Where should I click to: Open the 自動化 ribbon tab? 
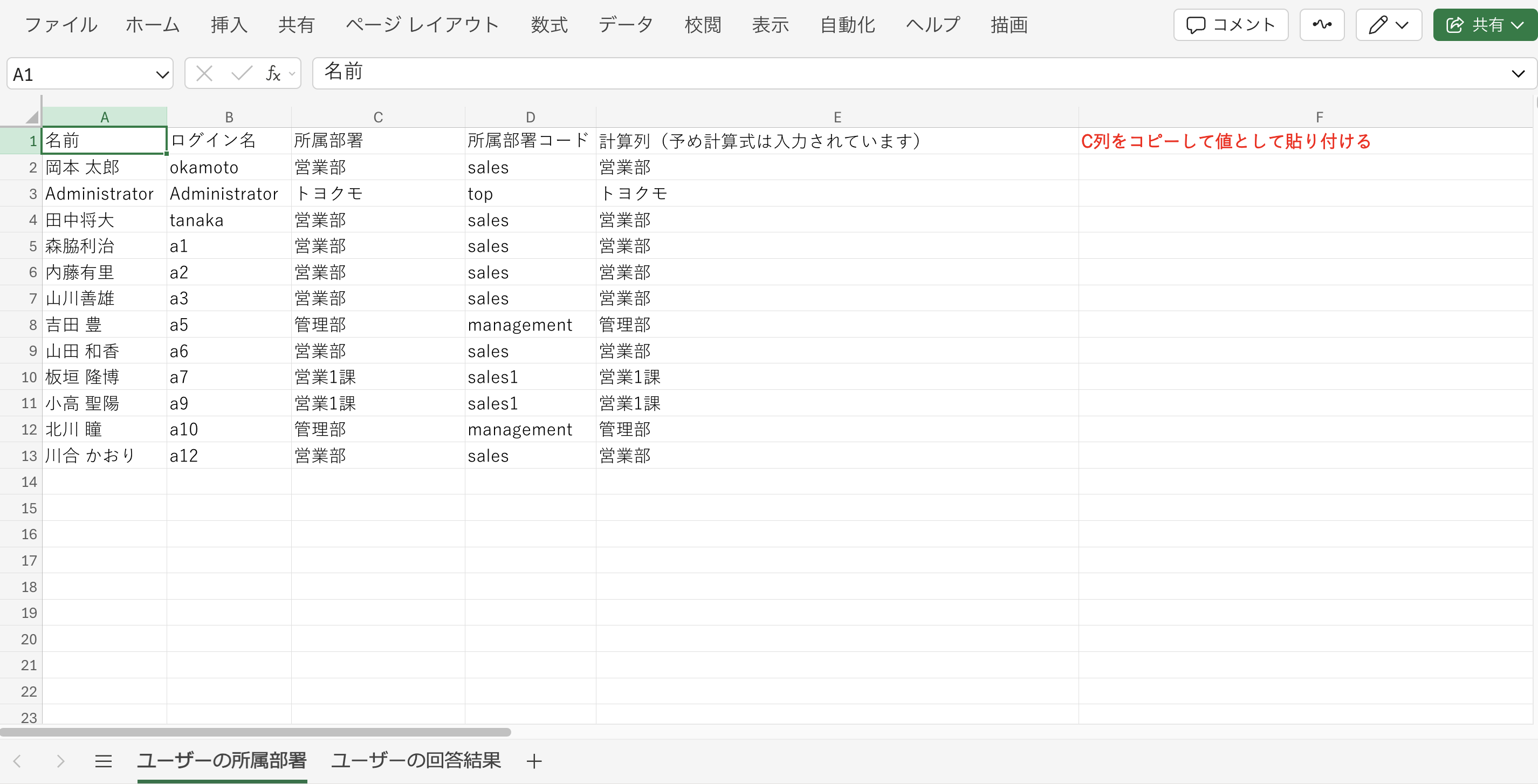point(848,25)
